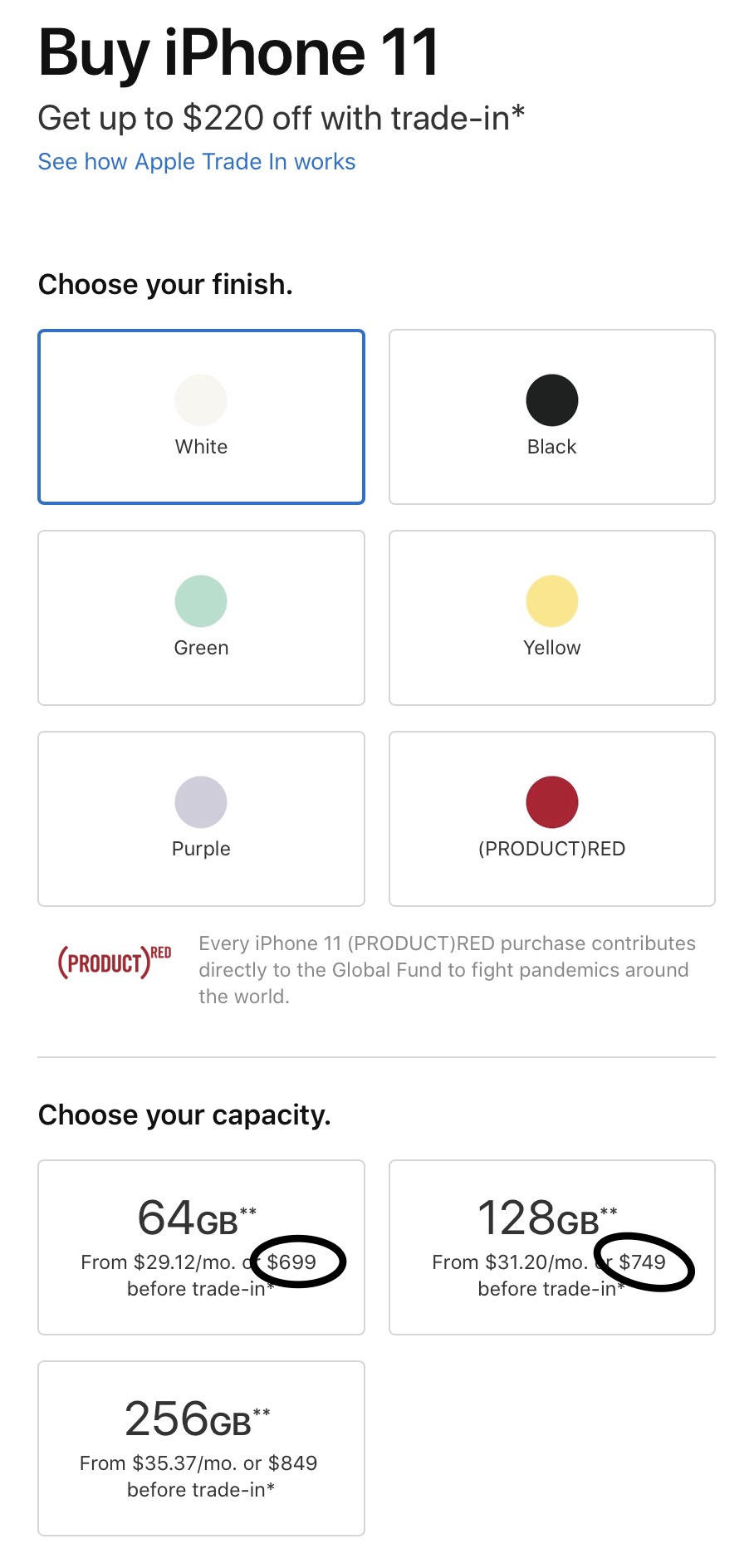Open See how Apple Trade In works

tap(197, 162)
